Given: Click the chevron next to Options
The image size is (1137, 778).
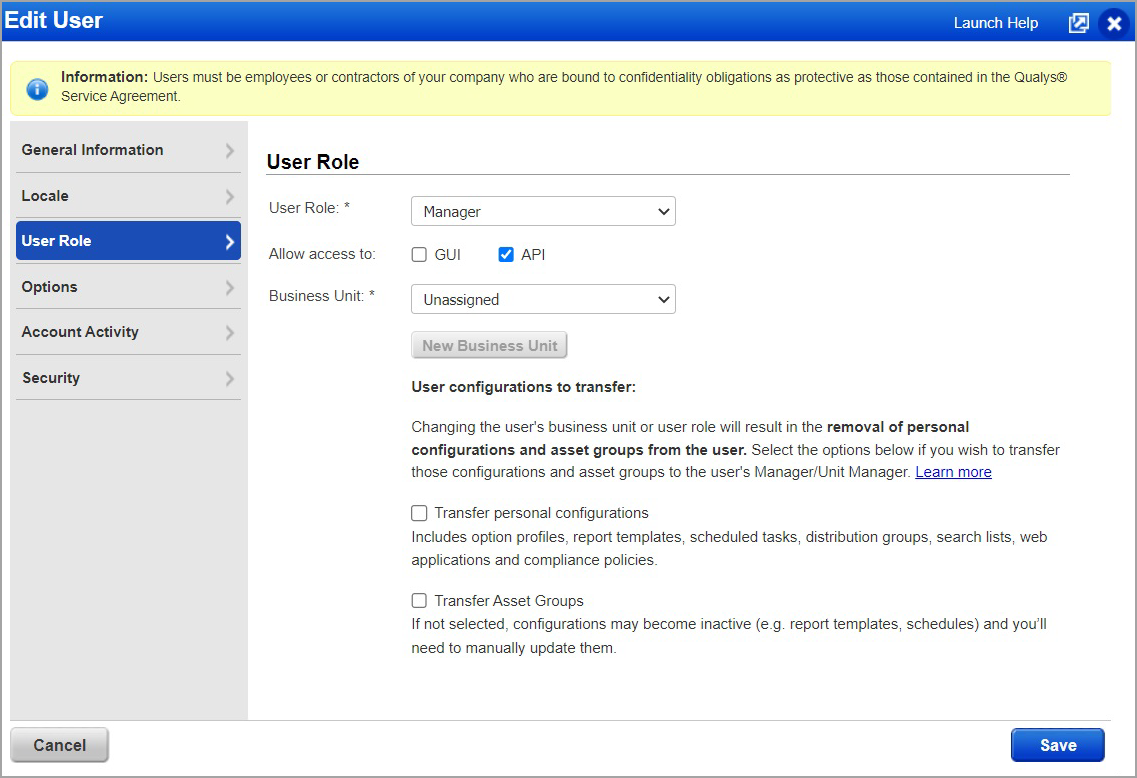Looking at the screenshot, I should [x=230, y=287].
